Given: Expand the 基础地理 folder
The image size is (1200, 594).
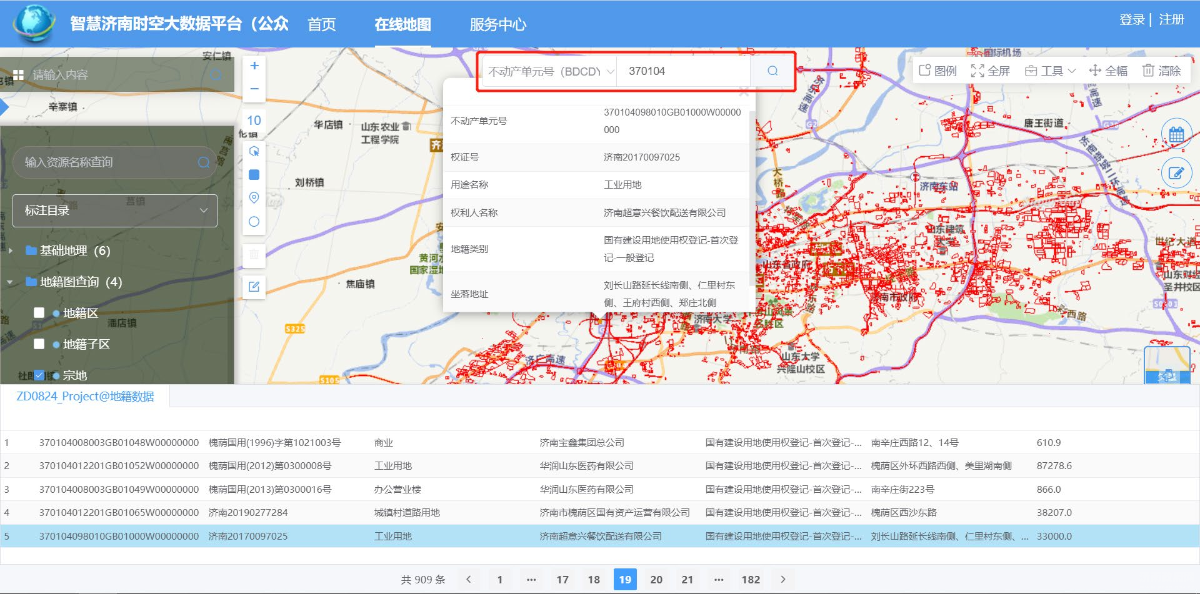Looking at the screenshot, I should click(x=12, y=251).
